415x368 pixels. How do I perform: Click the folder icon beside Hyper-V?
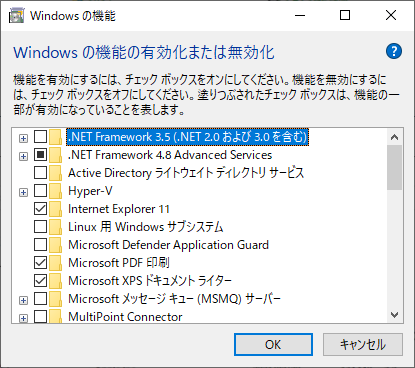[x=55, y=191]
